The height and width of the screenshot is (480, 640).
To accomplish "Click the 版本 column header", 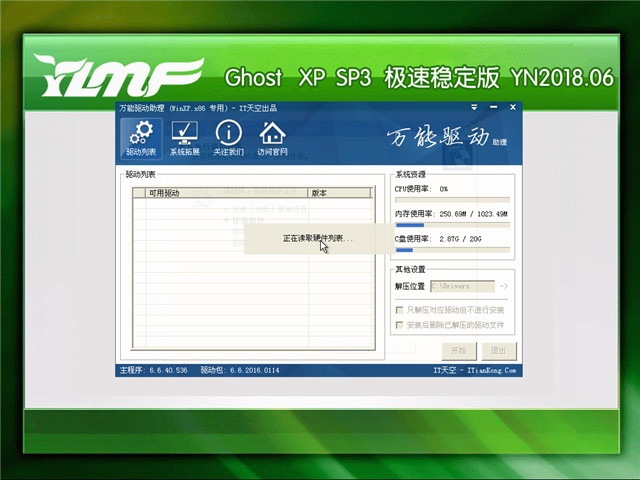I will tap(340, 193).
